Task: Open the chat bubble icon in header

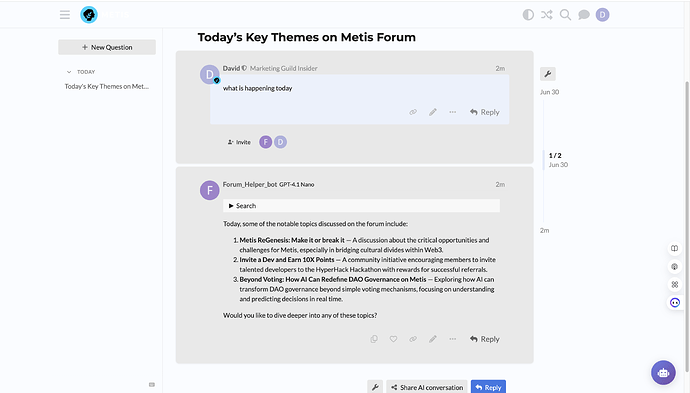Action: (x=584, y=15)
